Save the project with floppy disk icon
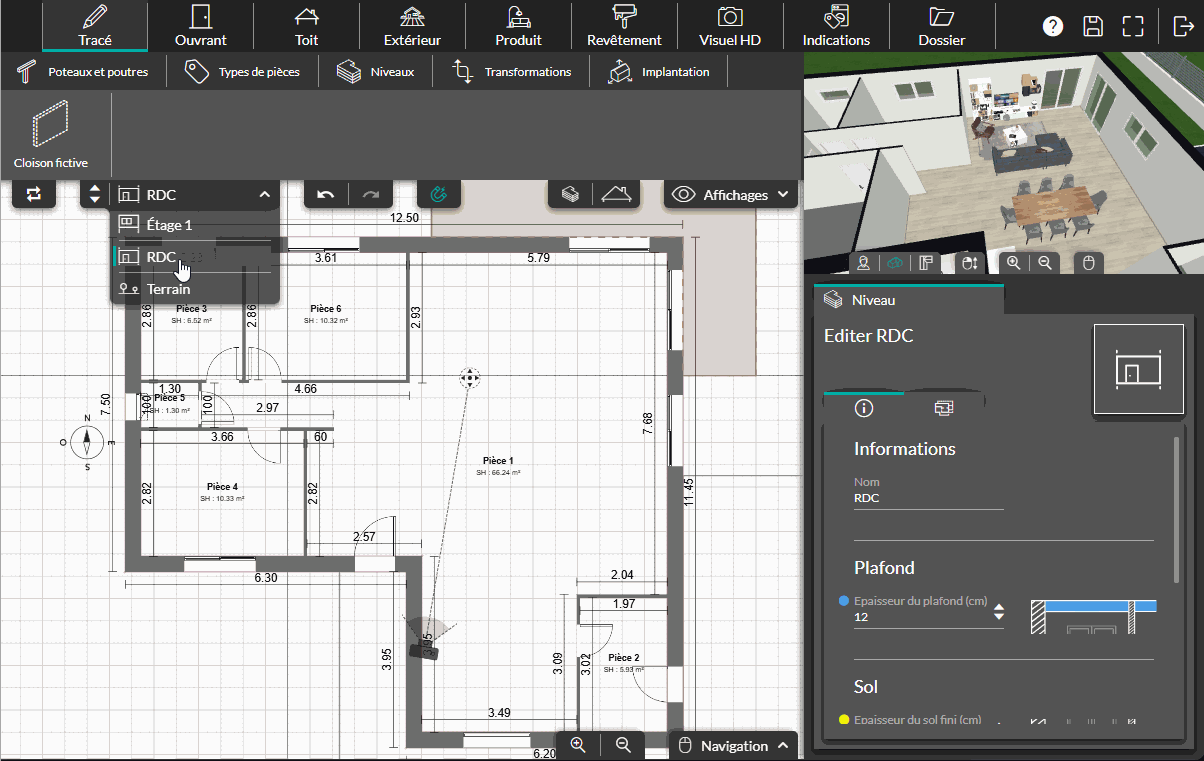Screen dimensions: 1204x761 (x=1093, y=26)
